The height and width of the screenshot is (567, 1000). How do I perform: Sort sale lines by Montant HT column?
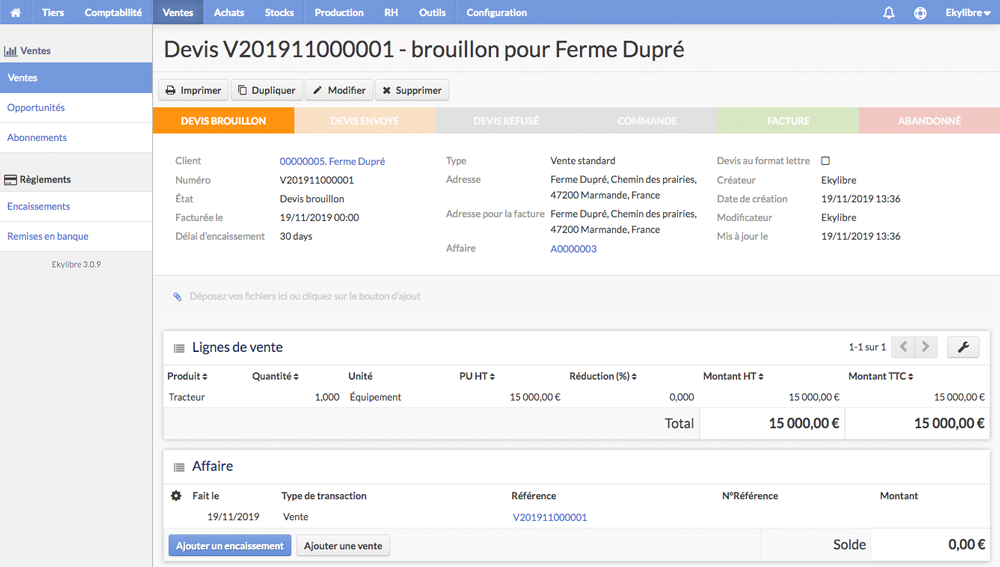(733, 376)
